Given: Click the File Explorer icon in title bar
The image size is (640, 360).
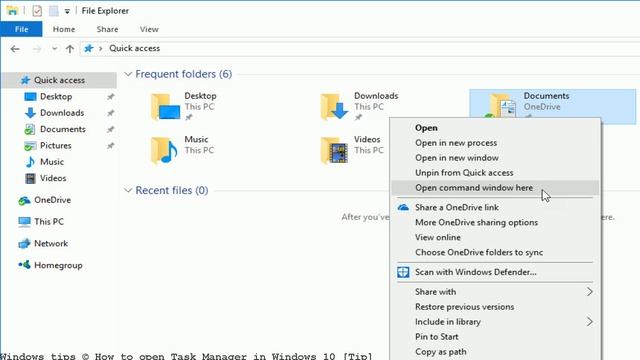Looking at the screenshot, I should 12,11.
